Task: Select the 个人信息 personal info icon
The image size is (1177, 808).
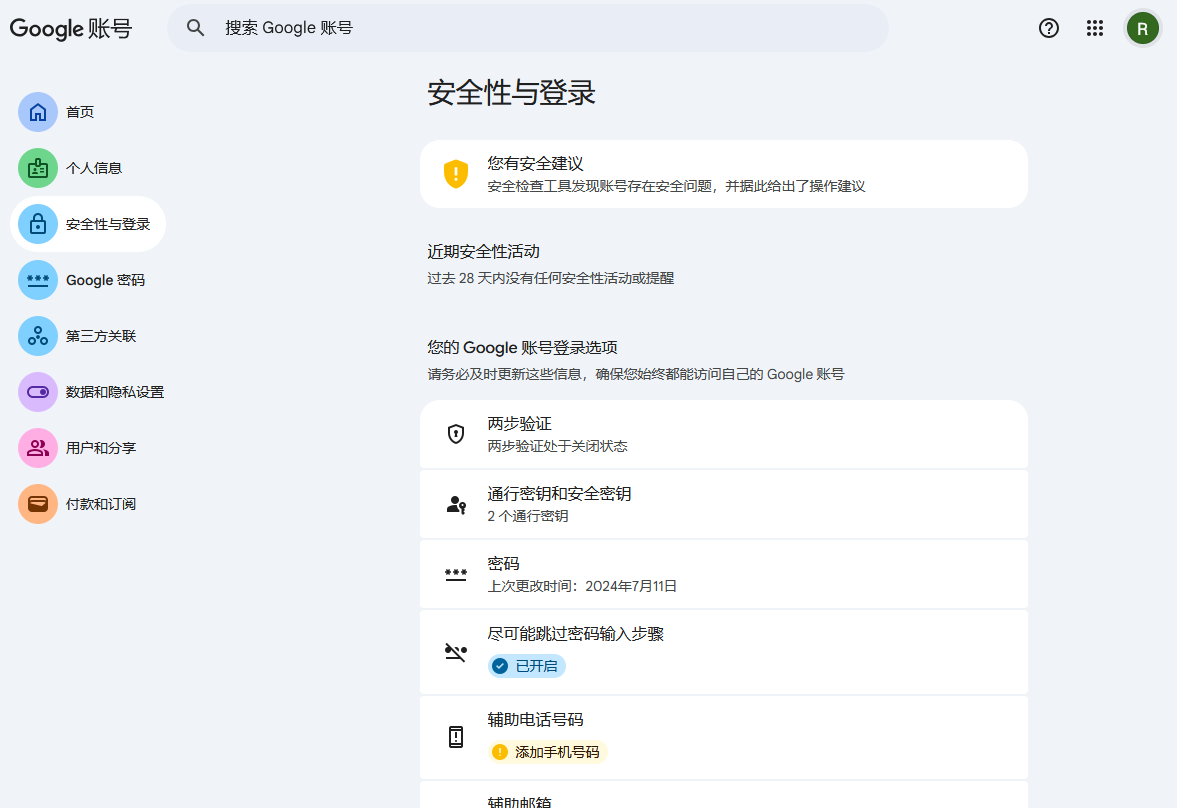Action: pos(37,168)
